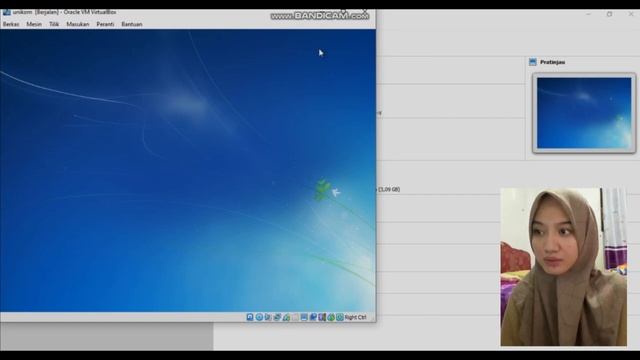The image size is (640, 360).
Task: Click the display settings status icon
Action: (x=304, y=317)
